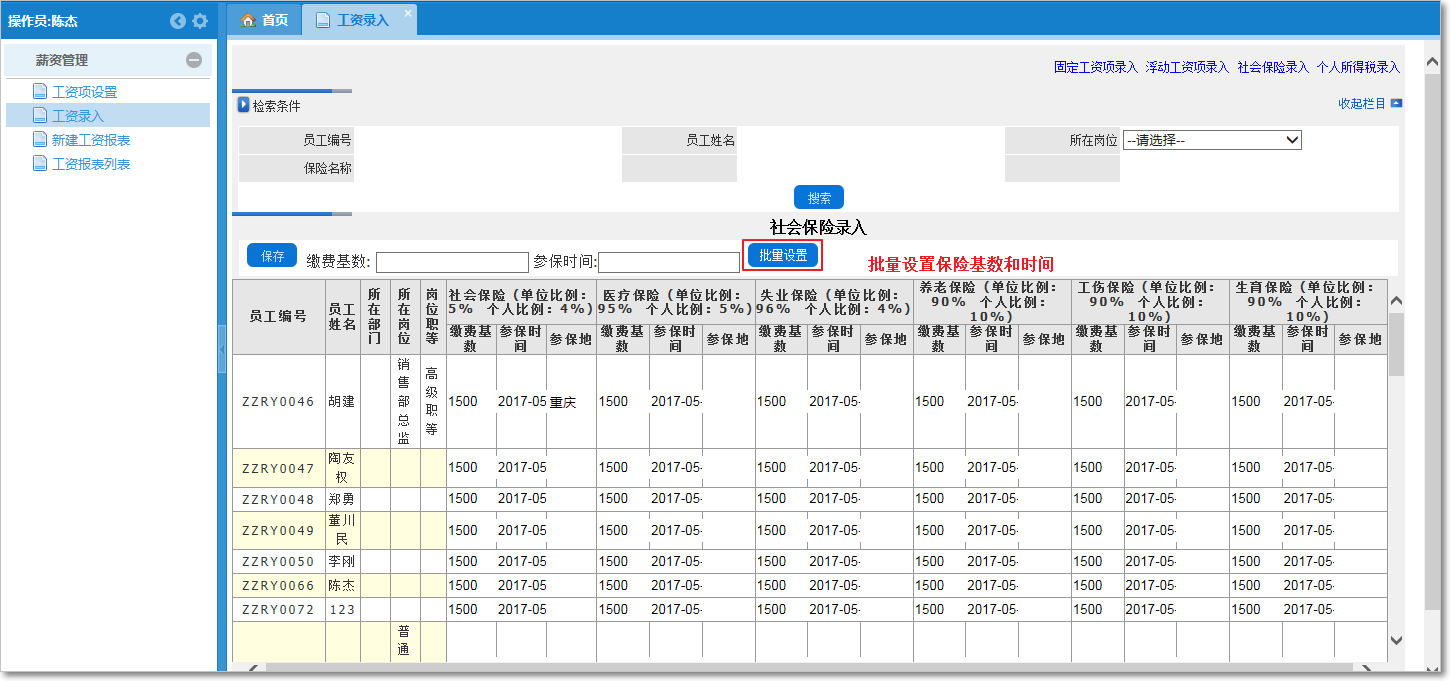Click the collapse icon next to 收起栏目

tap(1394, 104)
